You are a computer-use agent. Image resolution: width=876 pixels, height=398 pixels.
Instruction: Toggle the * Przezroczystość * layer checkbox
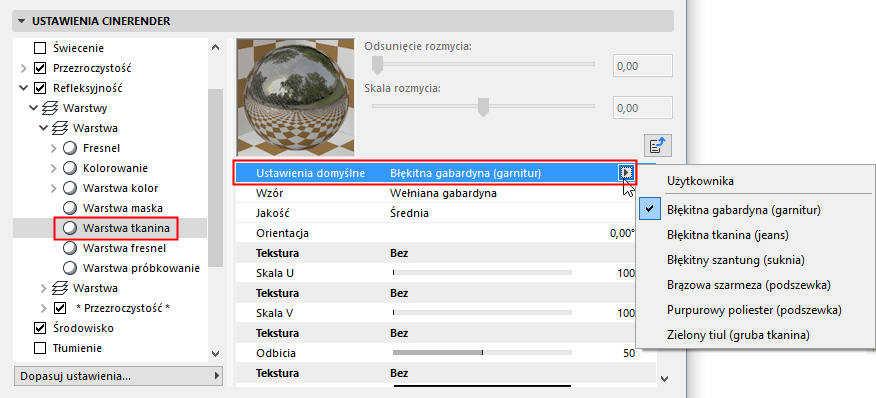pos(60,308)
